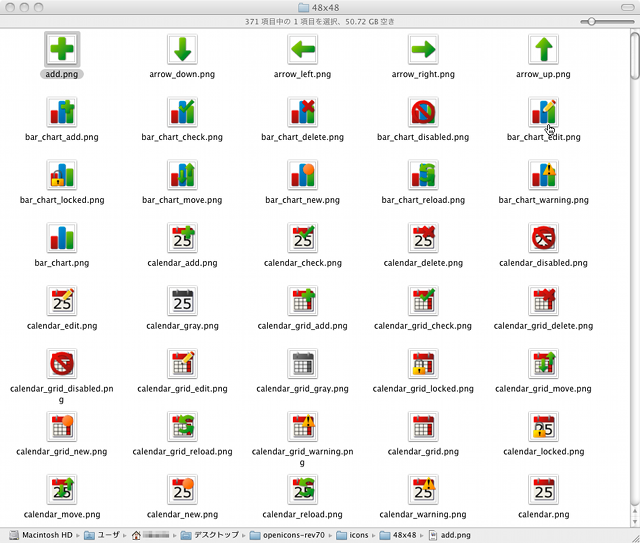The width and height of the screenshot is (640, 543).
Task: Click the scroll up arrow above it
Action: (x=635, y=511)
